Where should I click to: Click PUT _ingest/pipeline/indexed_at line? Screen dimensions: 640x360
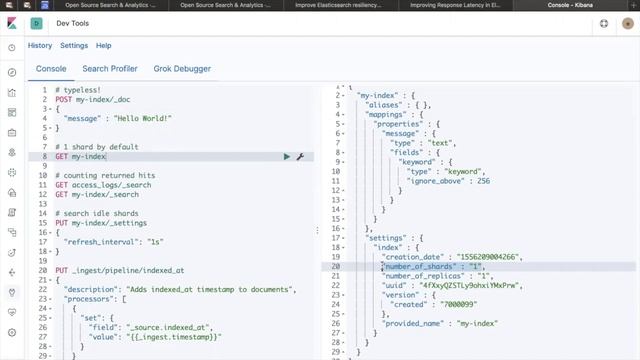(120, 271)
